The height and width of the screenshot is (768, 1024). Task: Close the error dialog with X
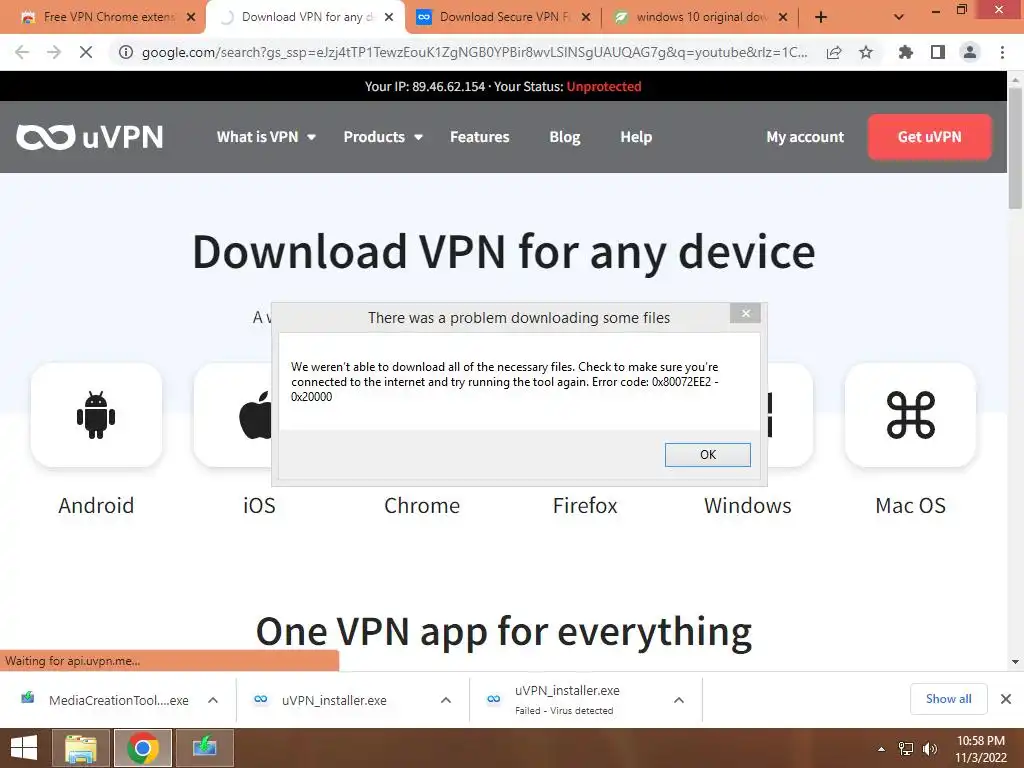pos(745,314)
